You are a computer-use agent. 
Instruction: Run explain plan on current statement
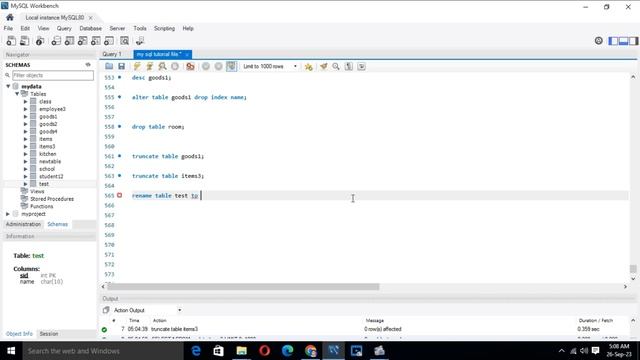162,66
